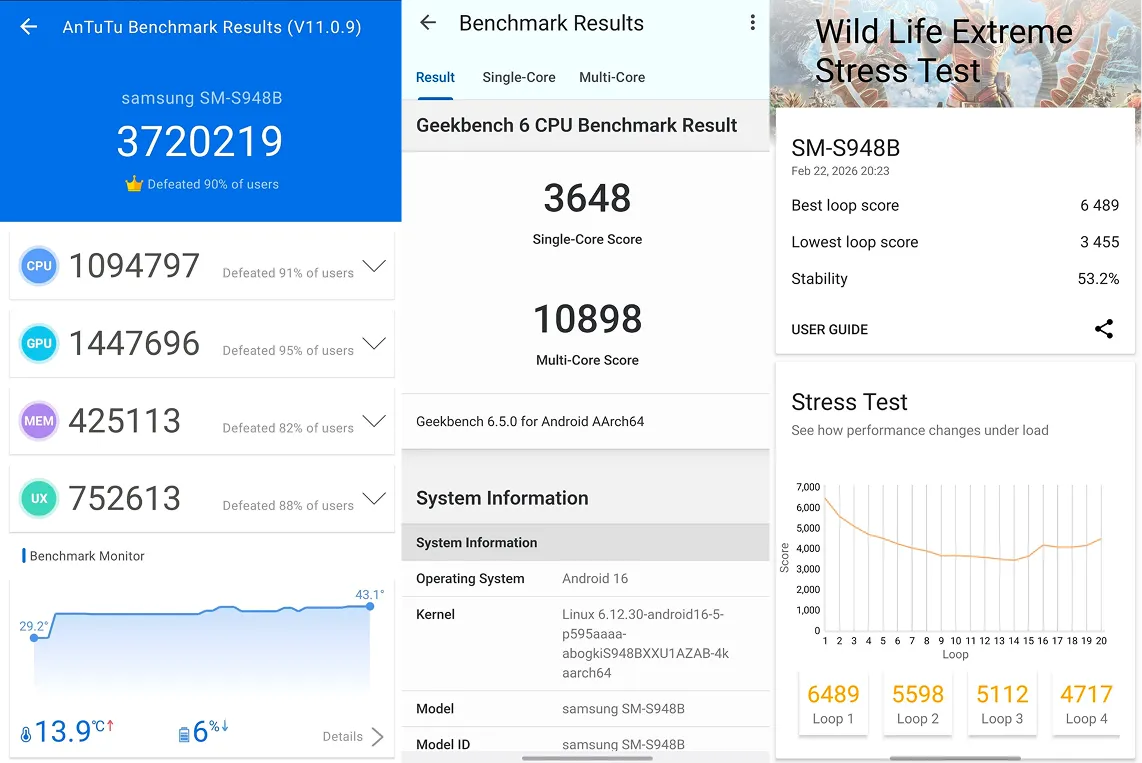Image resolution: width=1142 pixels, height=763 pixels.
Task: Tap the Wild Life Extreme Stress Test title
Action: (943, 51)
